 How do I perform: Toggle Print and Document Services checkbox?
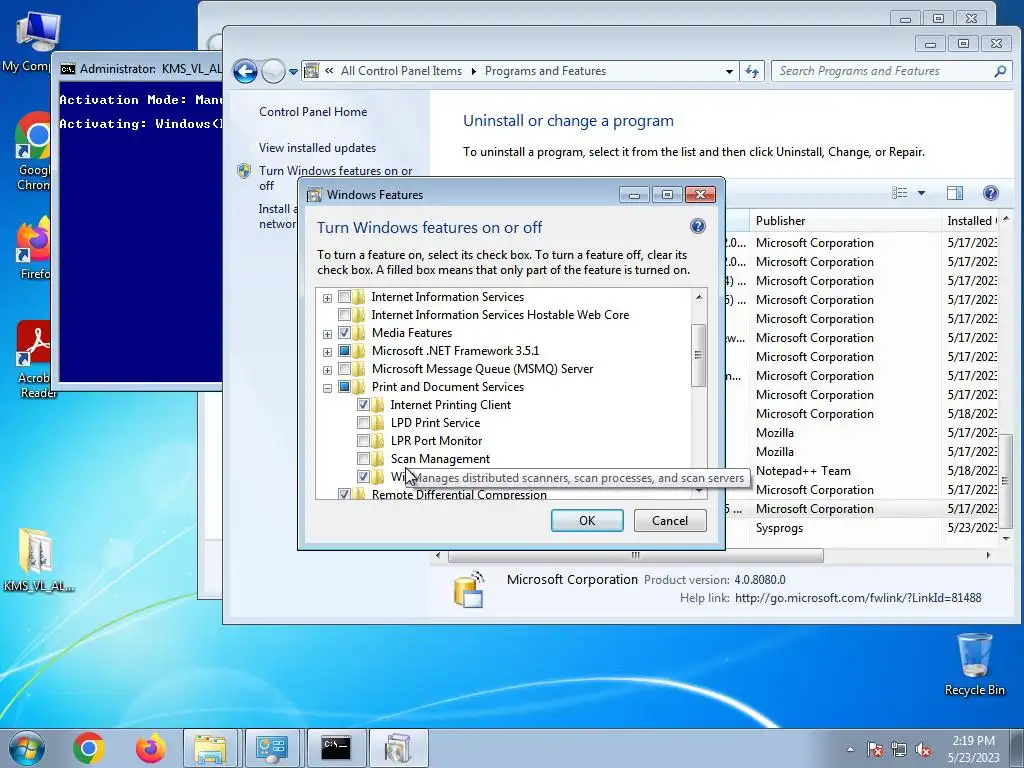344,387
